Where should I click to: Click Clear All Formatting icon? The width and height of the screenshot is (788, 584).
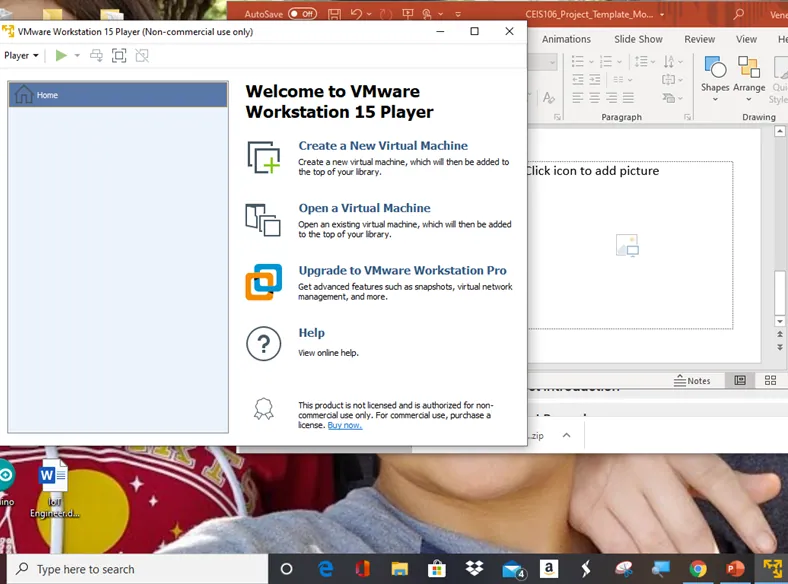pyautogui.click(x=549, y=98)
